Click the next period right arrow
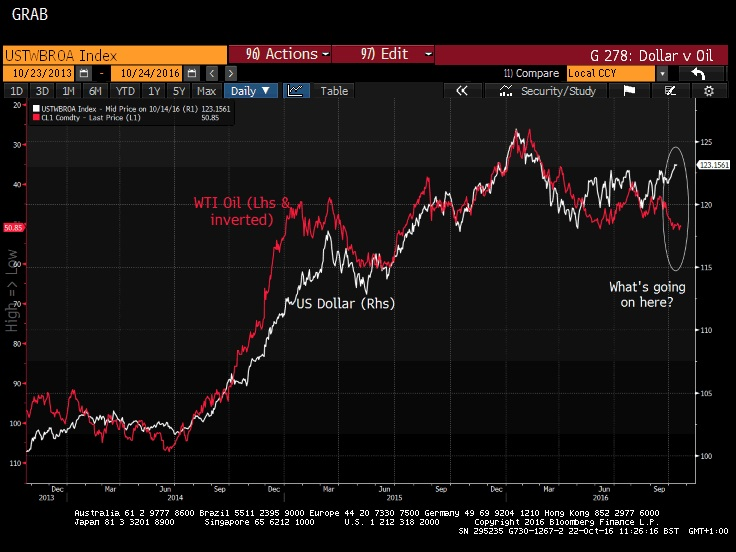Image resolution: width=736 pixels, height=552 pixels. click(231, 73)
